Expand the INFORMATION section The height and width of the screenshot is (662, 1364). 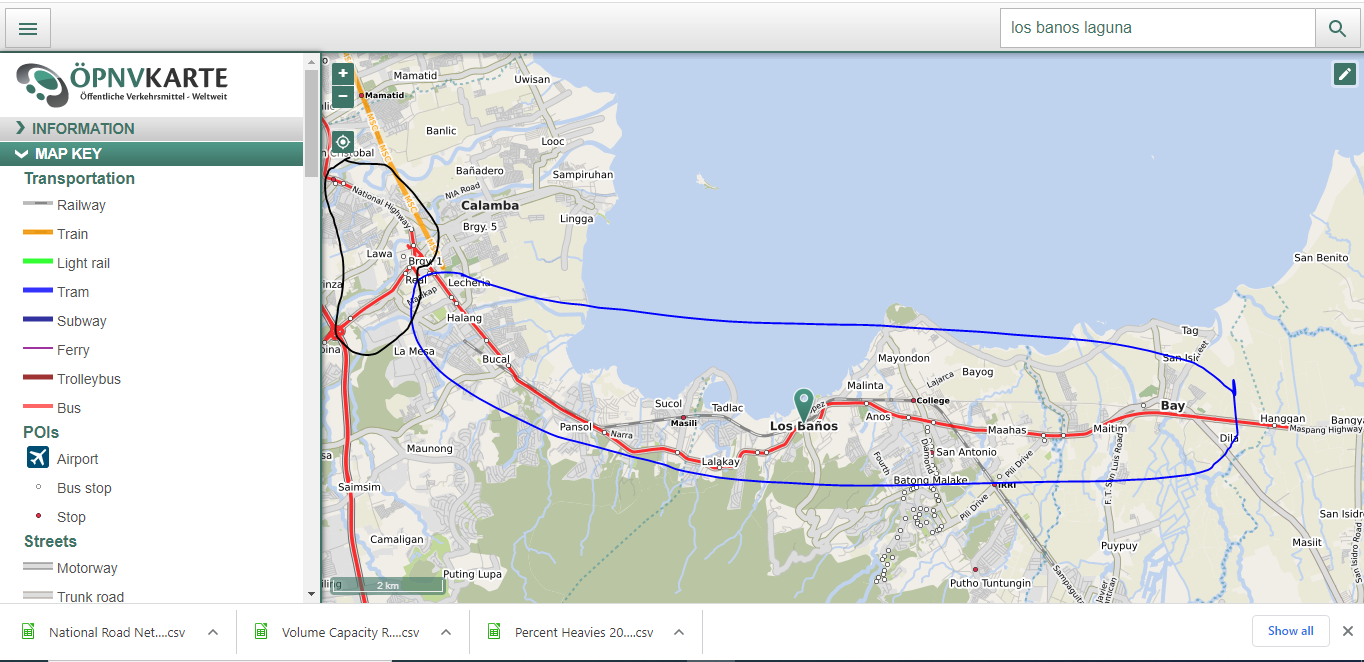click(83, 128)
